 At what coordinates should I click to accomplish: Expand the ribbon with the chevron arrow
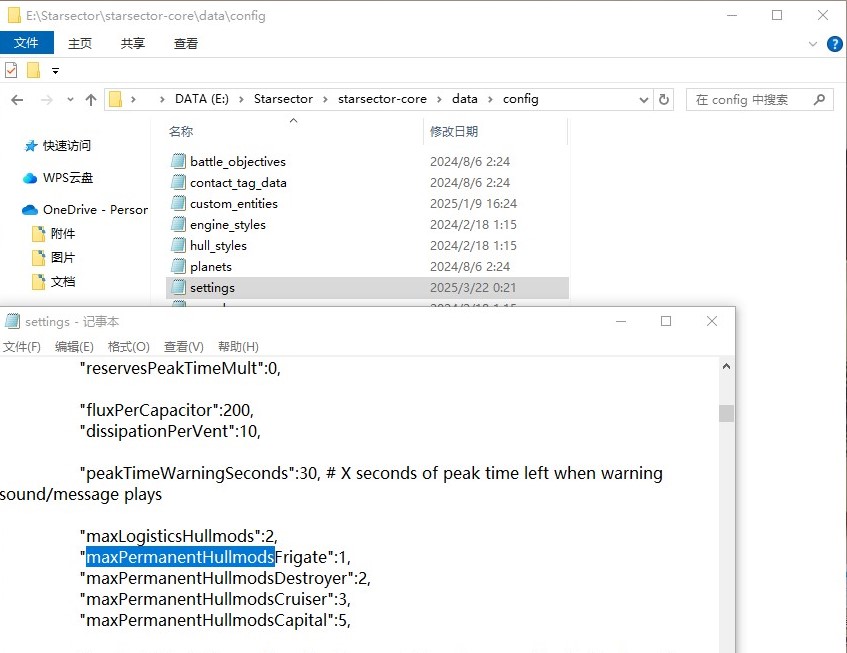tap(812, 43)
